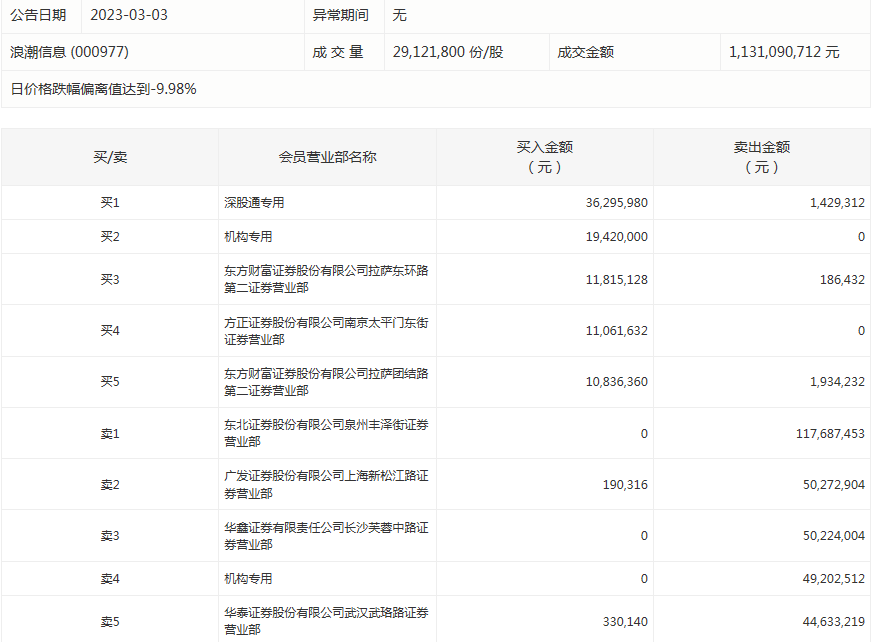Click the 公告日期 label

pyautogui.click(x=38, y=15)
